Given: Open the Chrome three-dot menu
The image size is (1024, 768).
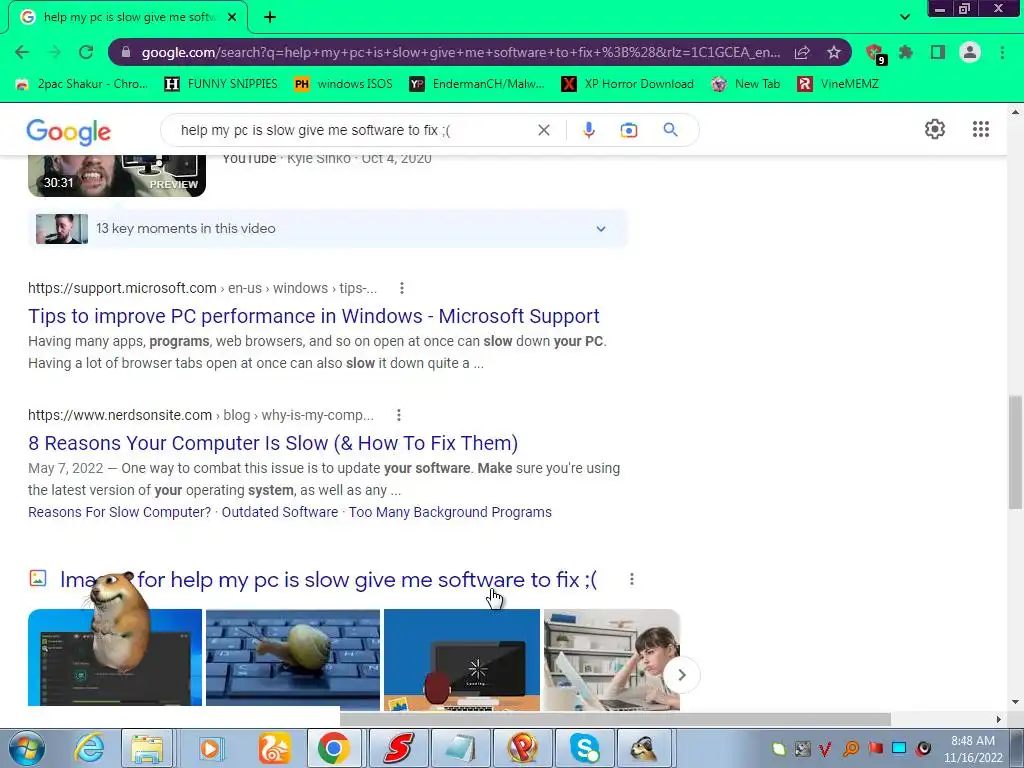Looking at the screenshot, I should [x=1002, y=52].
